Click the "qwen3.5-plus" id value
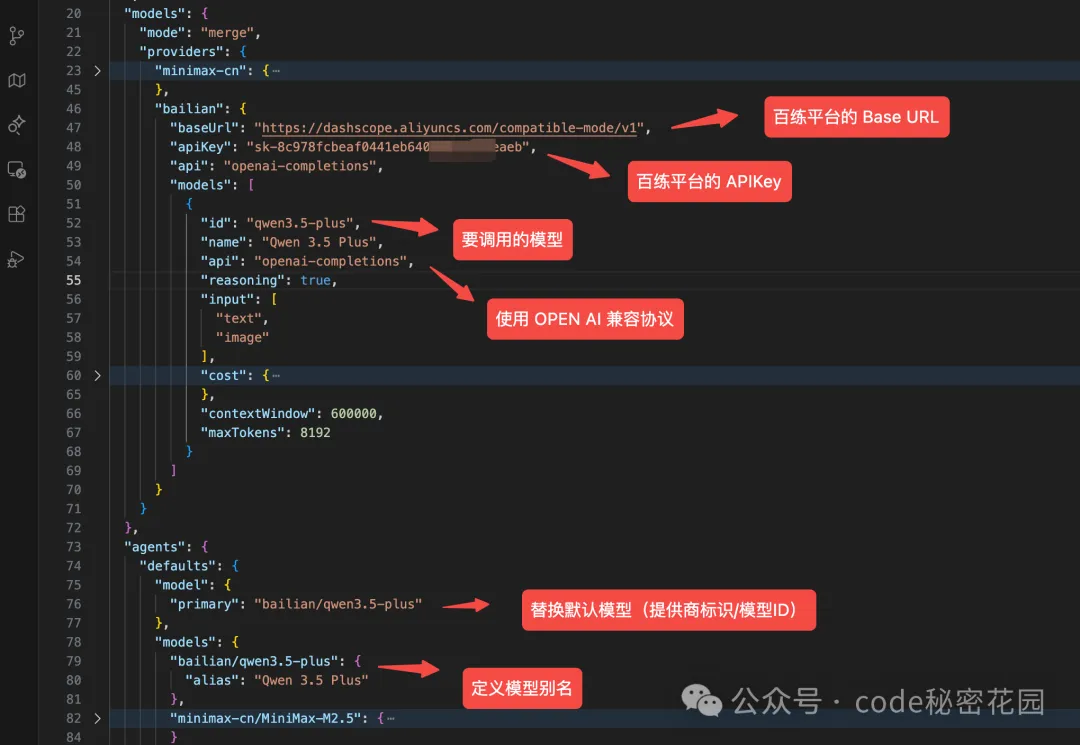Screen dimensions: 1080x745 pyautogui.click(x=300, y=223)
